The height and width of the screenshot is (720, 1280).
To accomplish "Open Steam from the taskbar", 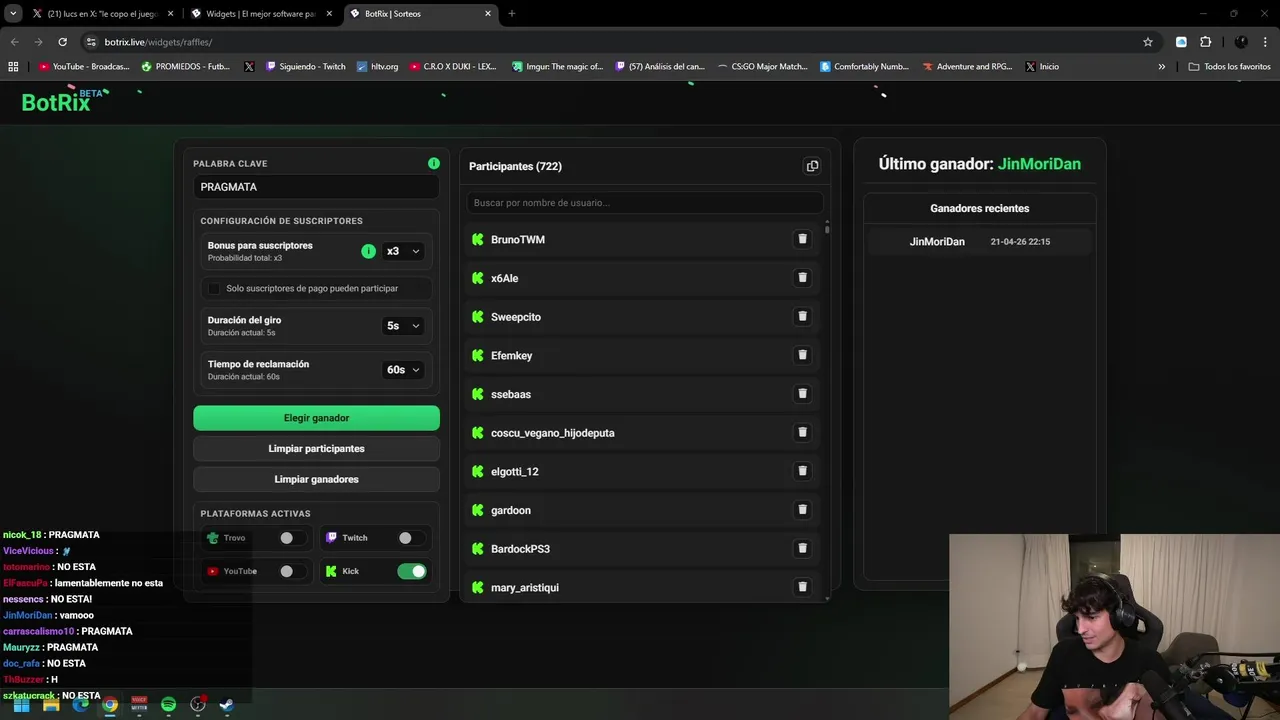I will 226,704.
